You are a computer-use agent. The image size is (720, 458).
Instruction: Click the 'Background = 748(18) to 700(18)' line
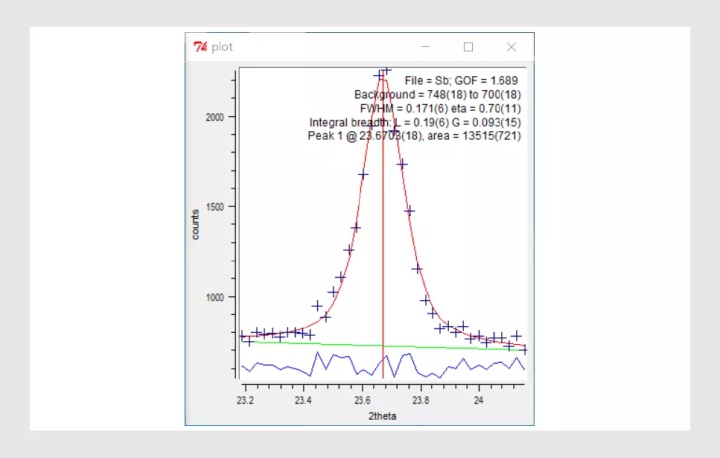[438, 95]
